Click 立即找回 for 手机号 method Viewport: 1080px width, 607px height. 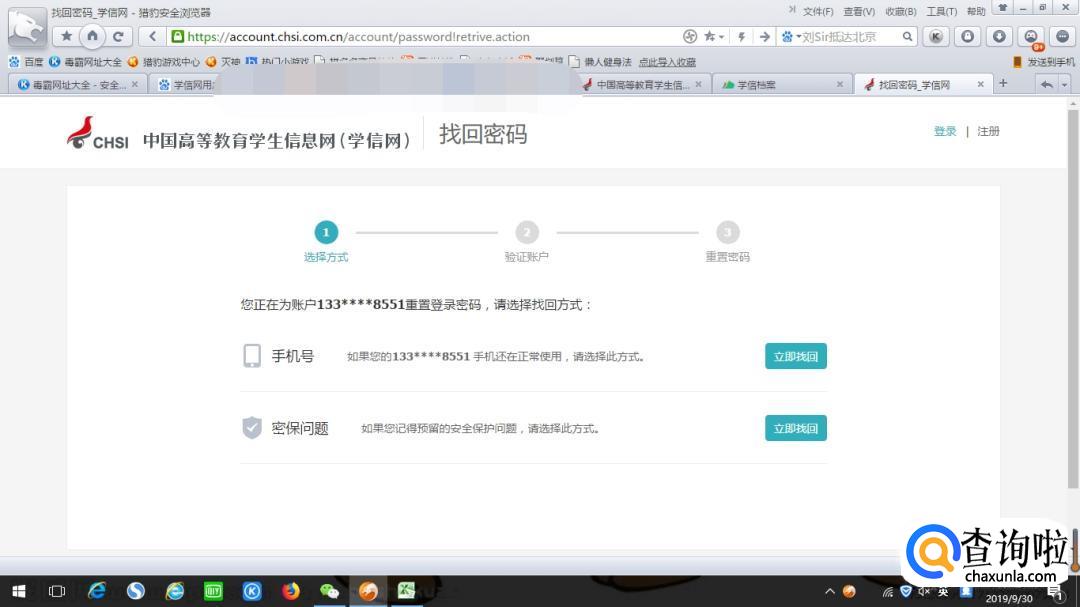tap(796, 356)
